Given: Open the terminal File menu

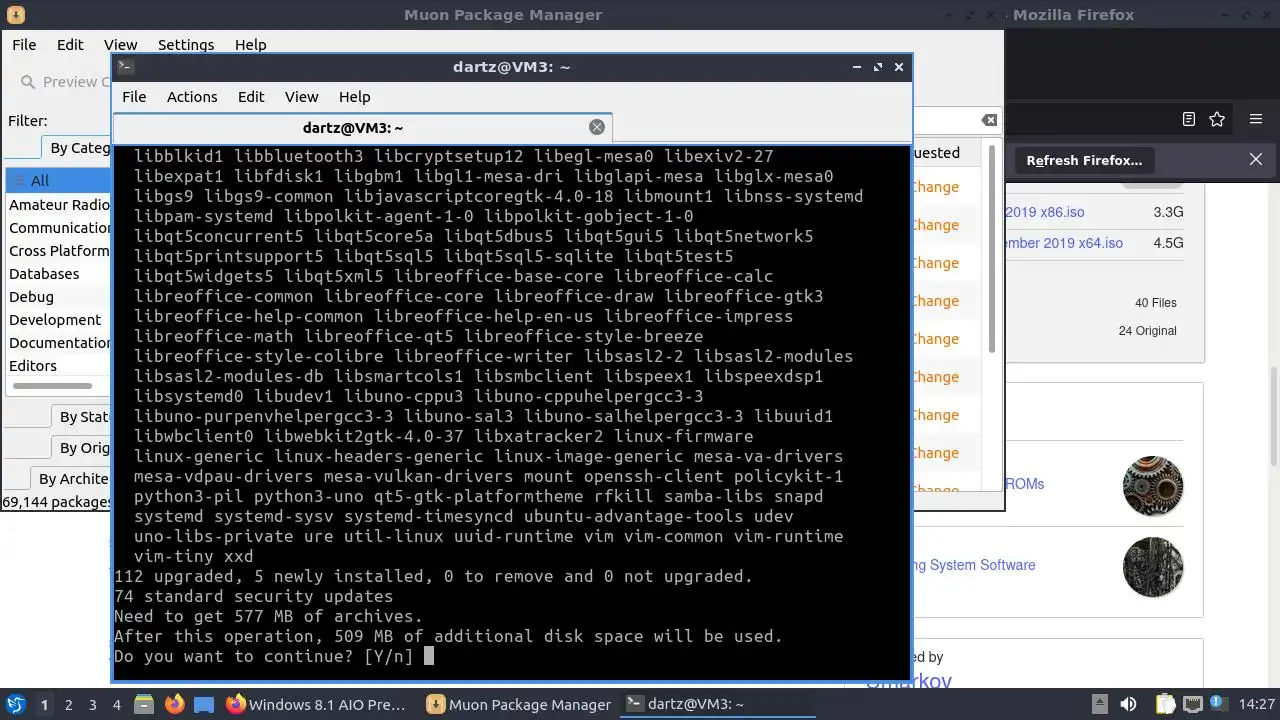Looking at the screenshot, I should pyautogui.click(x=134, y=97).
